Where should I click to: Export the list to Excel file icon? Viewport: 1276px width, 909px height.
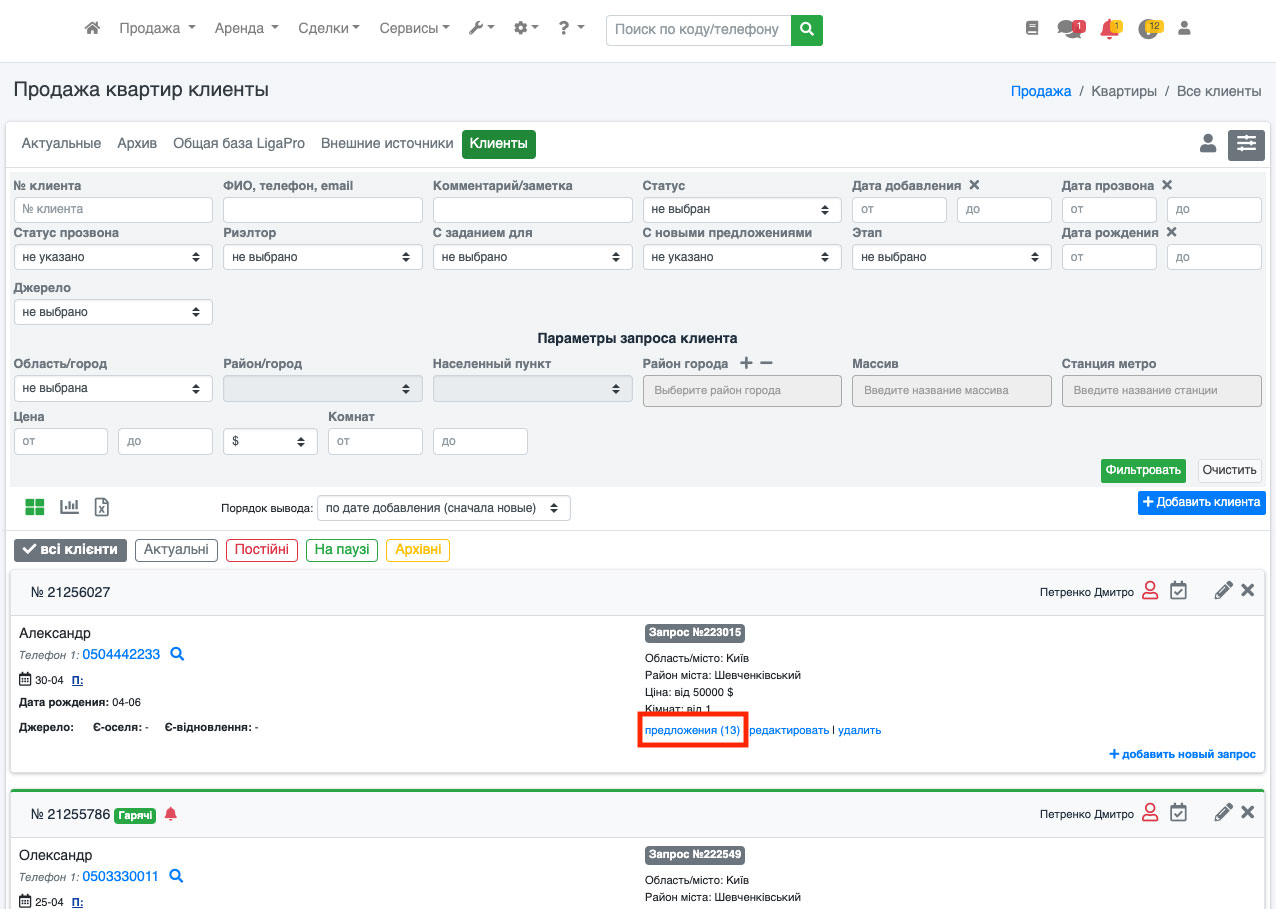click(101, 507)
